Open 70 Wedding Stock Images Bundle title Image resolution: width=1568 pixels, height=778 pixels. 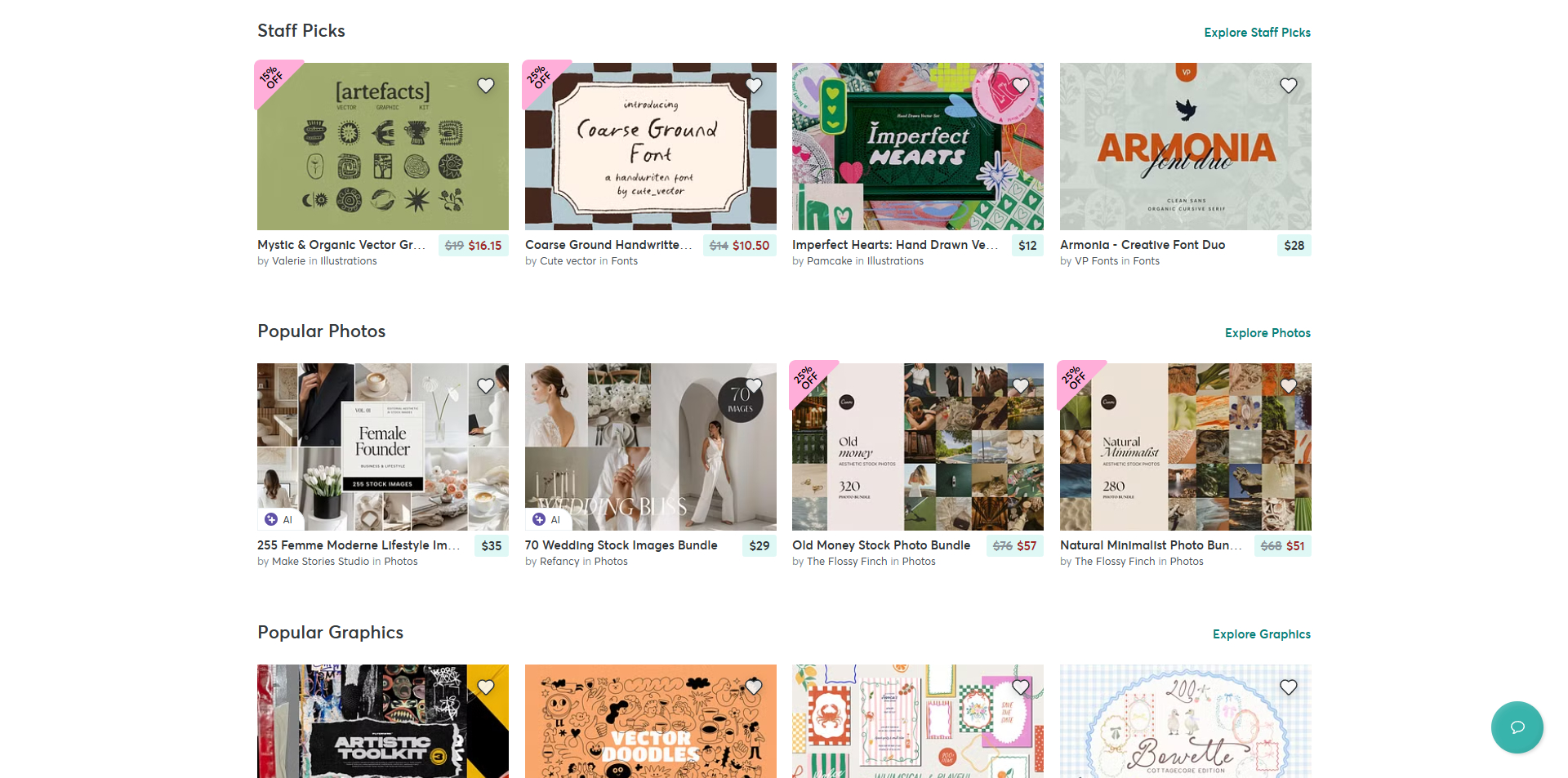[621, 545]
